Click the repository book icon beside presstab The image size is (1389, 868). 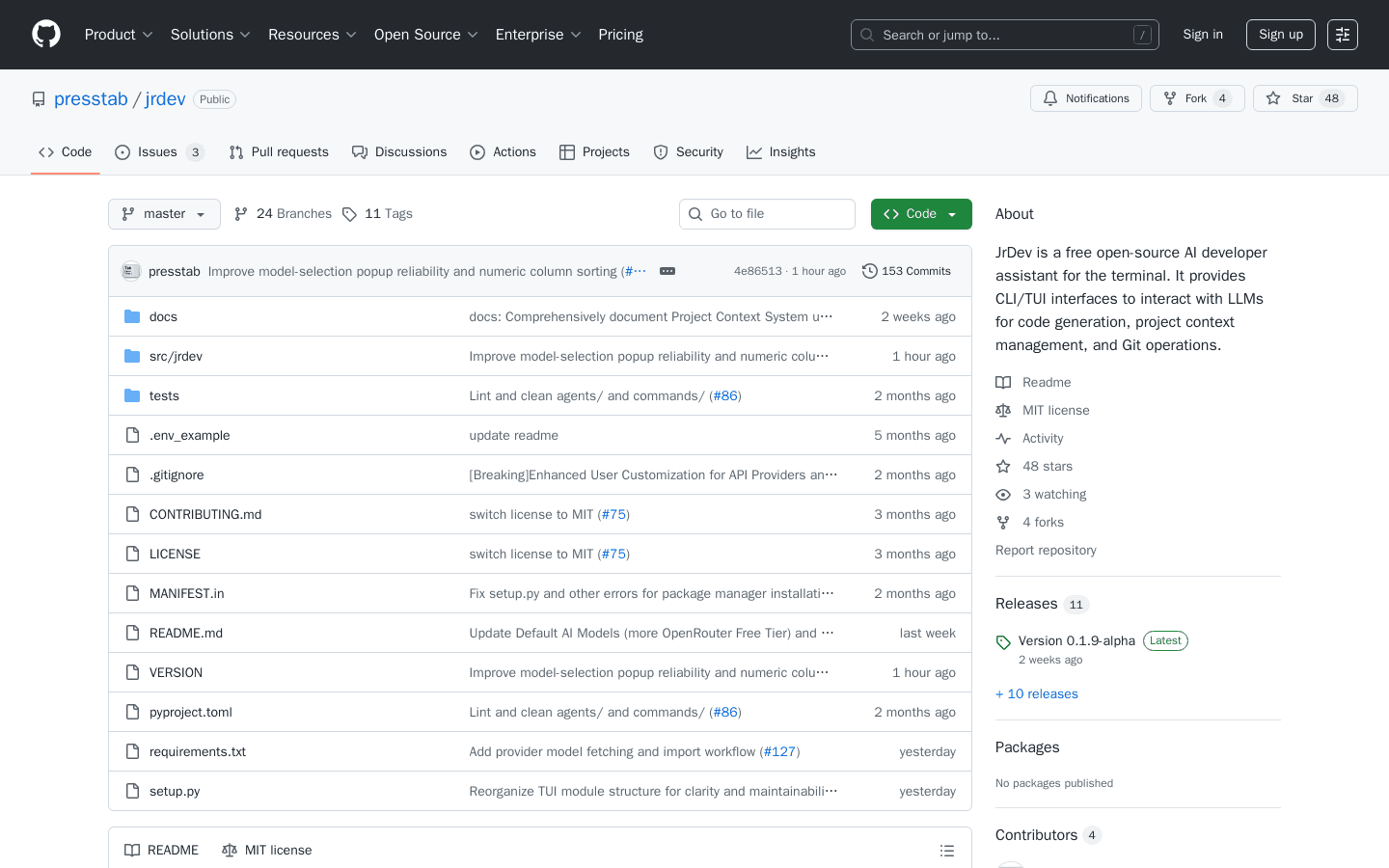click(38, 98)
